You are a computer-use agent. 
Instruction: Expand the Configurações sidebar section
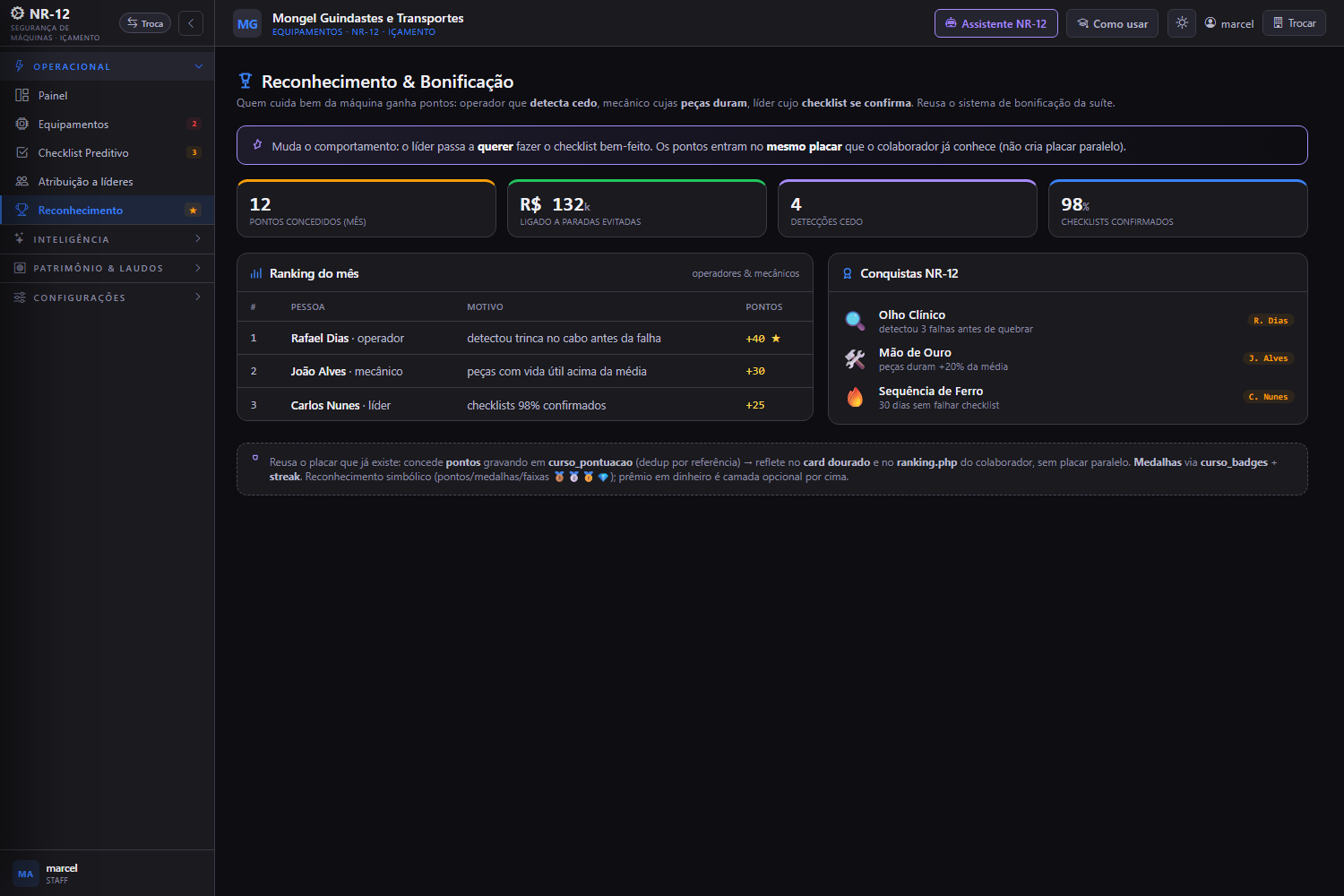pyautogui.click(x=108, y=297)
